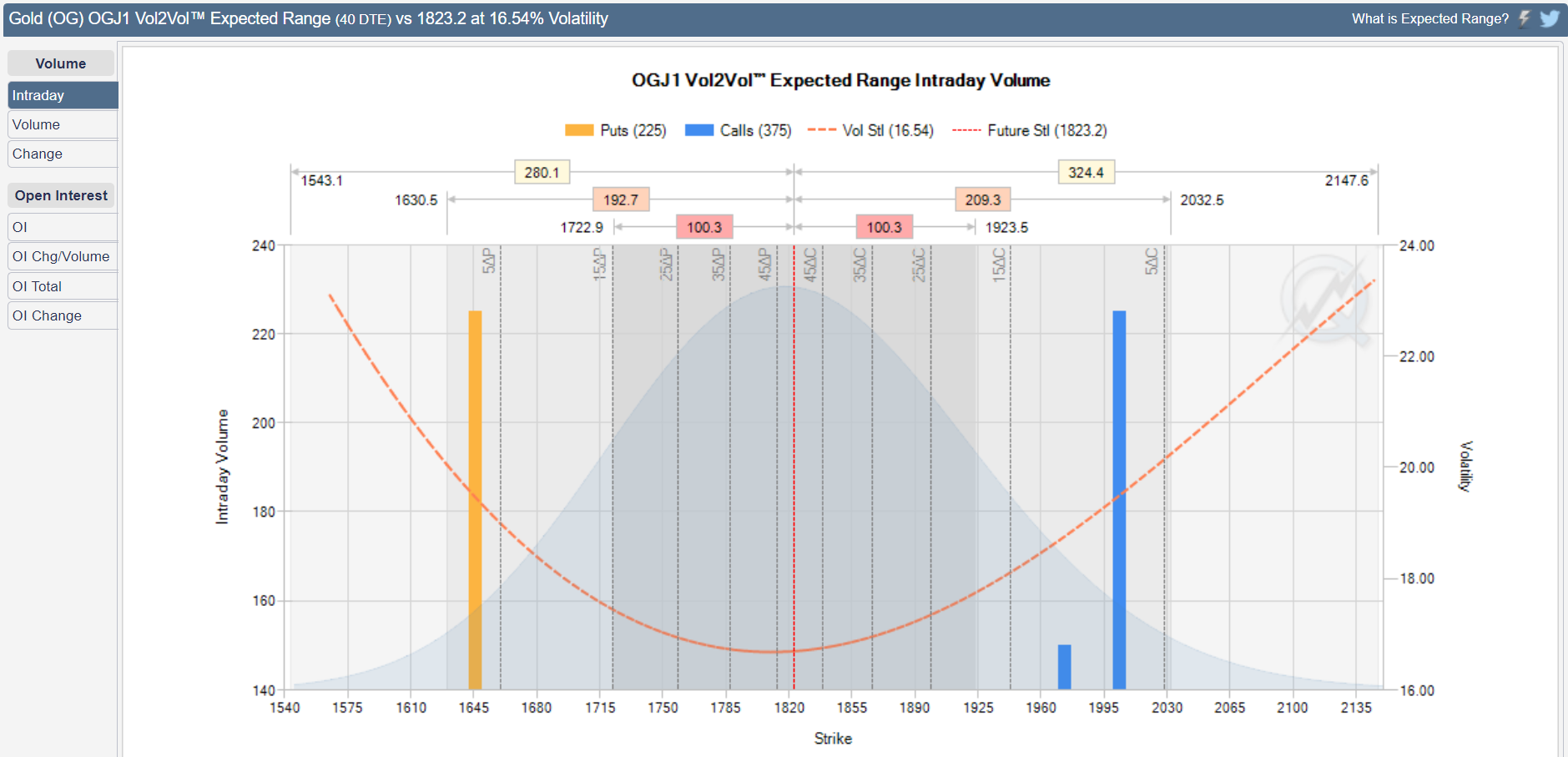Click the 2032.5 range value
The image size is (1568, 757).
(1202, 200)
